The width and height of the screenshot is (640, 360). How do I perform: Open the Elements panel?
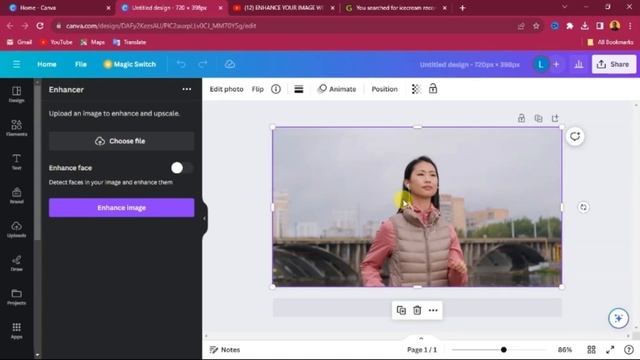16,128
